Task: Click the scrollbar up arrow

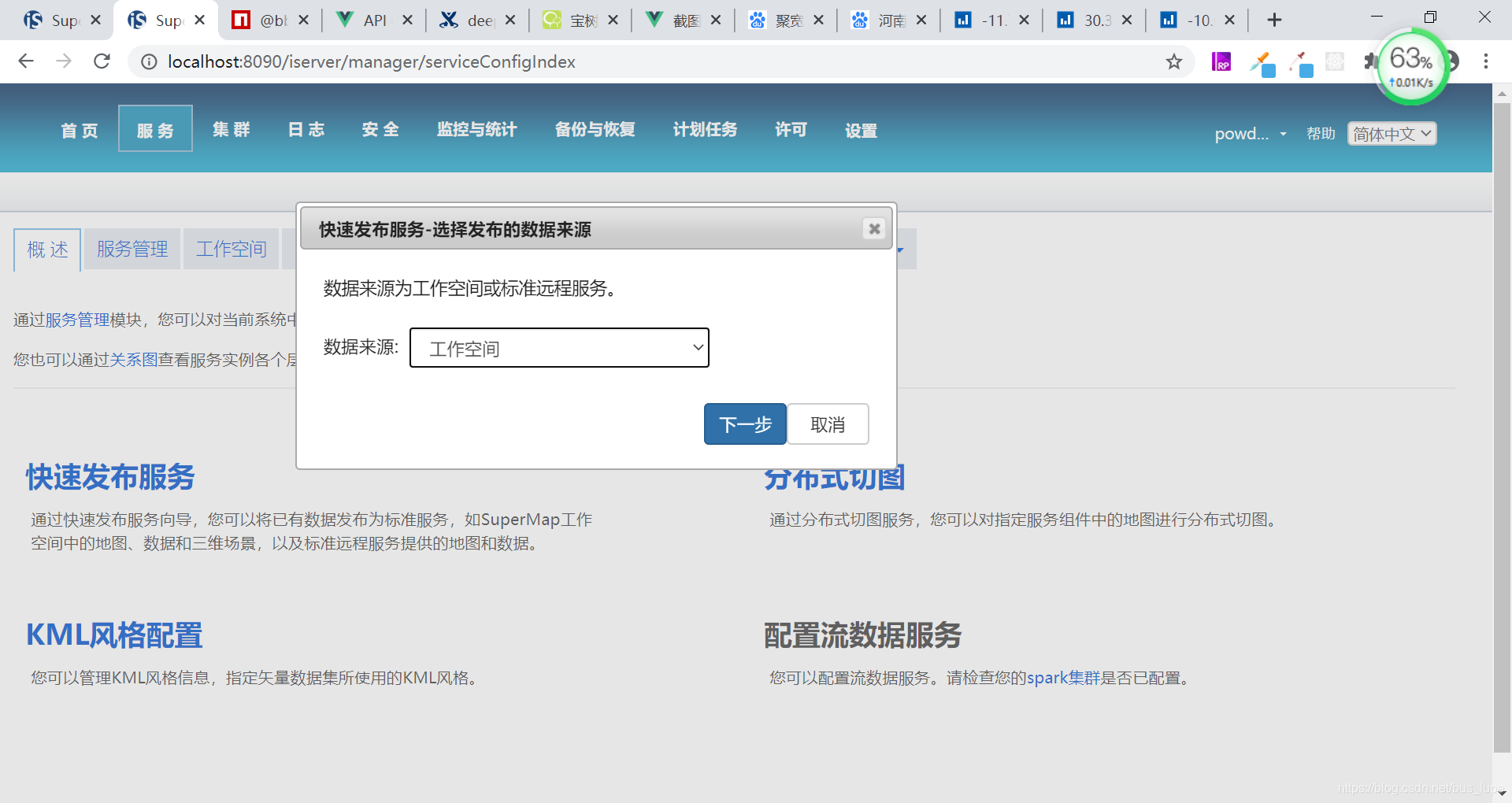Action: (x=1502, y=93)
